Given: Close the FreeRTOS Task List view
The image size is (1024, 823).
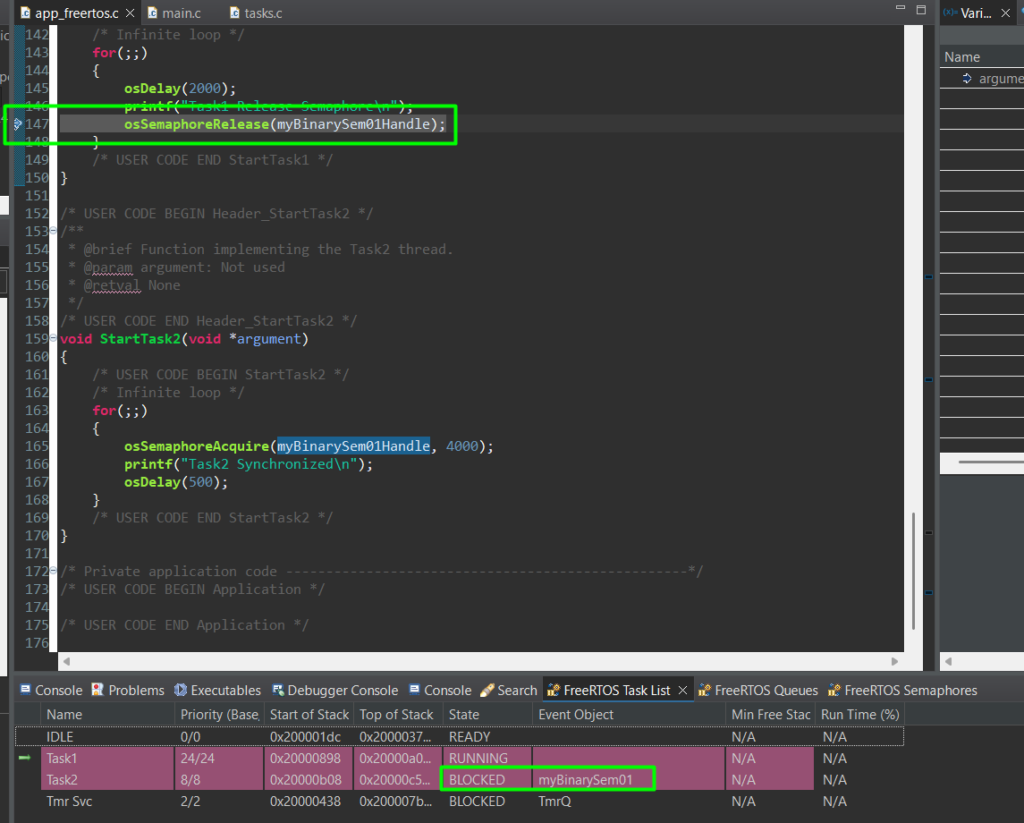Looking at the screenshot, I should point(683,690).
